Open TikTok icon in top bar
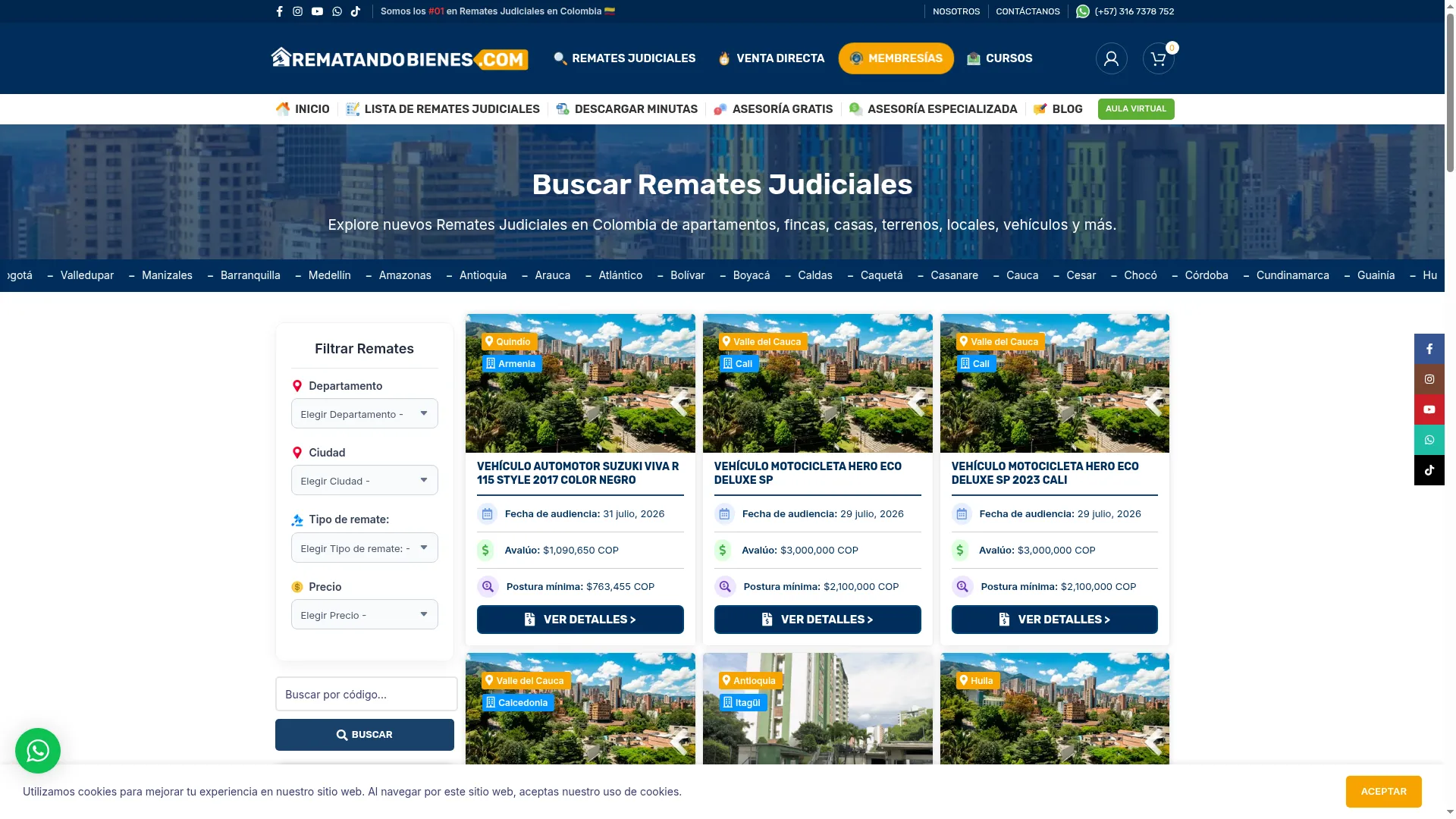The height and width of the screenshot is (819, 1456). coord(356,11)
